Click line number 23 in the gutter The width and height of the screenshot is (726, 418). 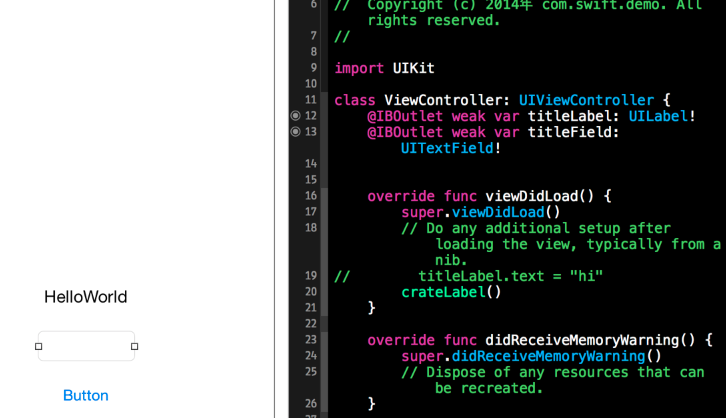310,340
